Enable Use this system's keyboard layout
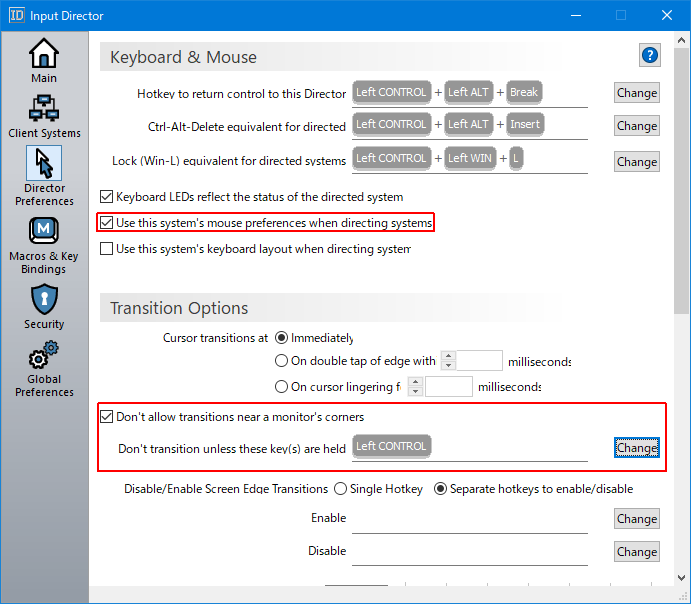691x604 pixels. (x=108, y=249)
